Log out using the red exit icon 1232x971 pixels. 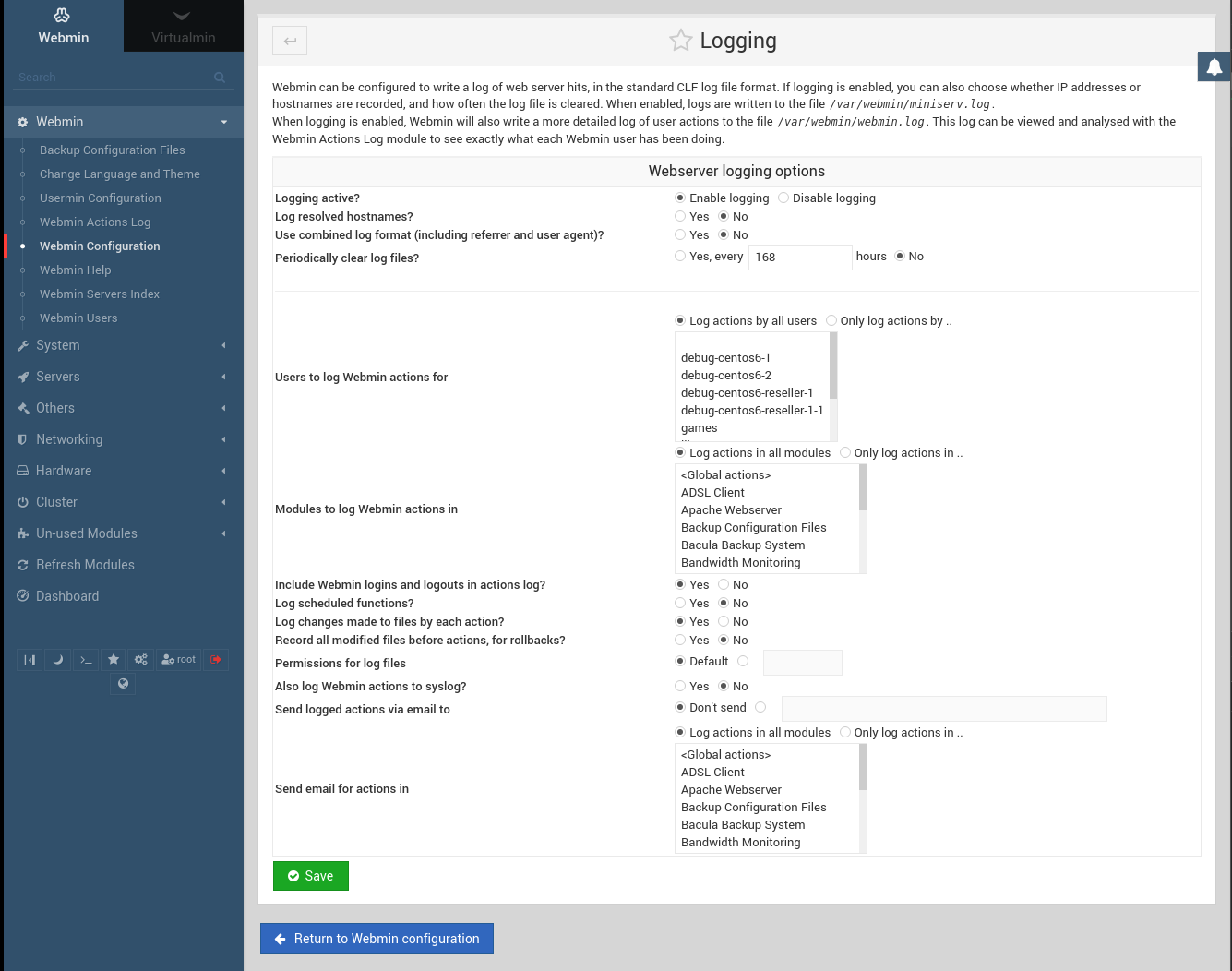pyautogui.click(x=215, y=659)
